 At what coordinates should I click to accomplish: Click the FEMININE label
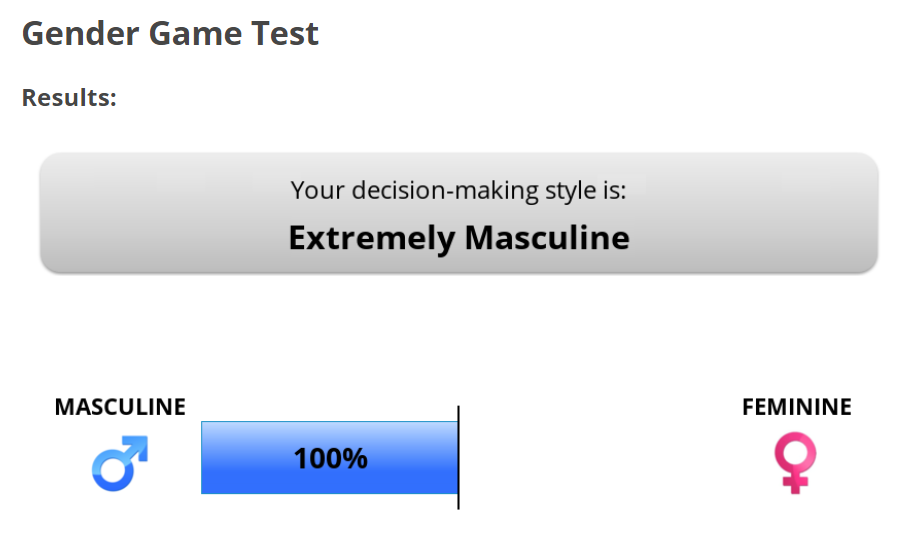(x=797, y=407)
